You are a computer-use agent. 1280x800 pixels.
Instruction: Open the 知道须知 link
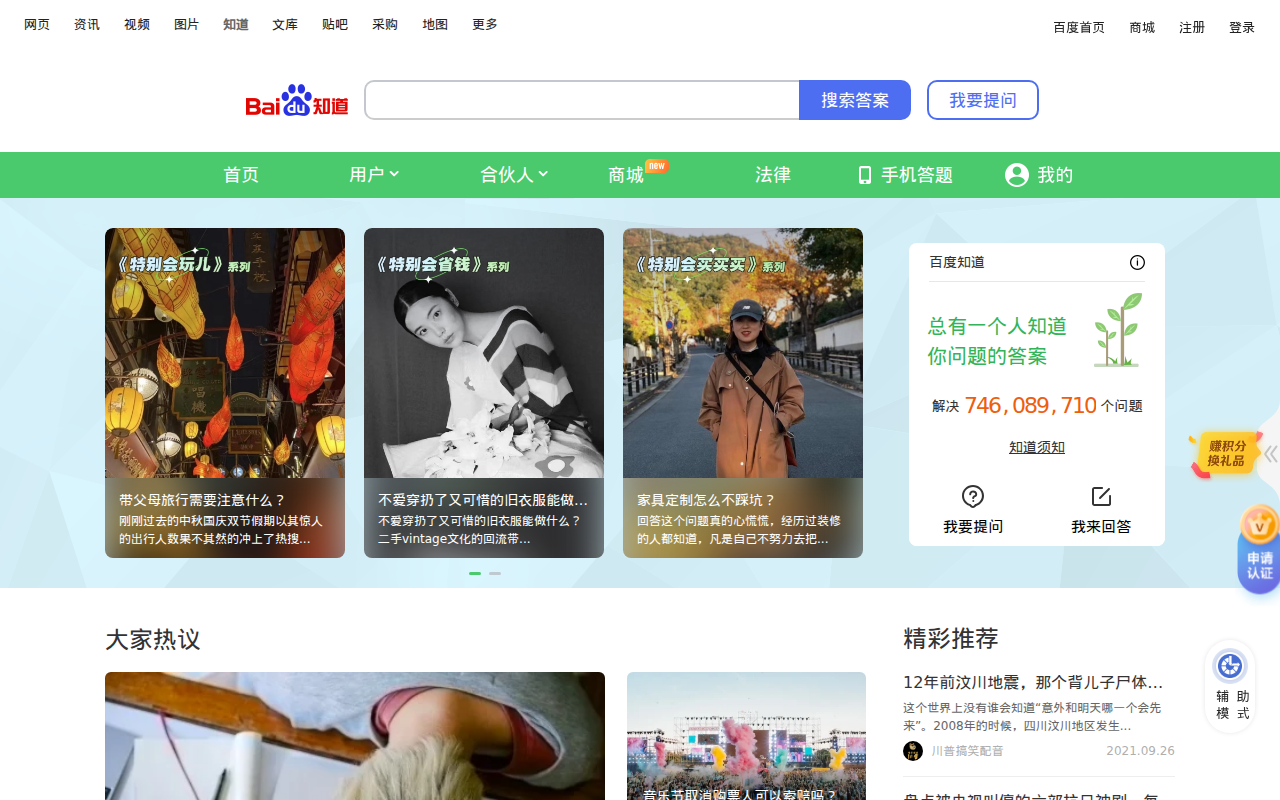1036,447
